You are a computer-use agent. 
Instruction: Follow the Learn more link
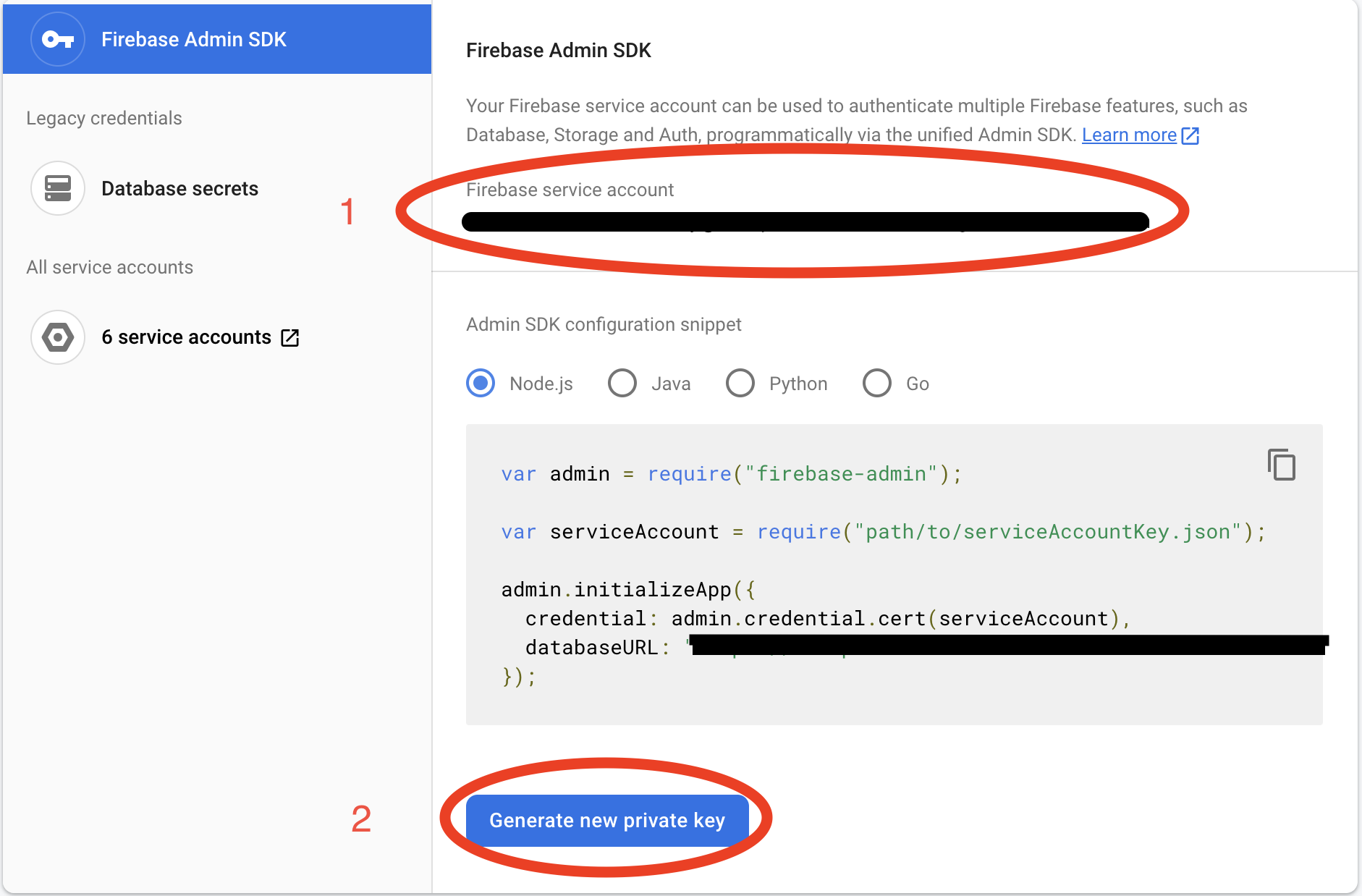(x=1129, y=135)
